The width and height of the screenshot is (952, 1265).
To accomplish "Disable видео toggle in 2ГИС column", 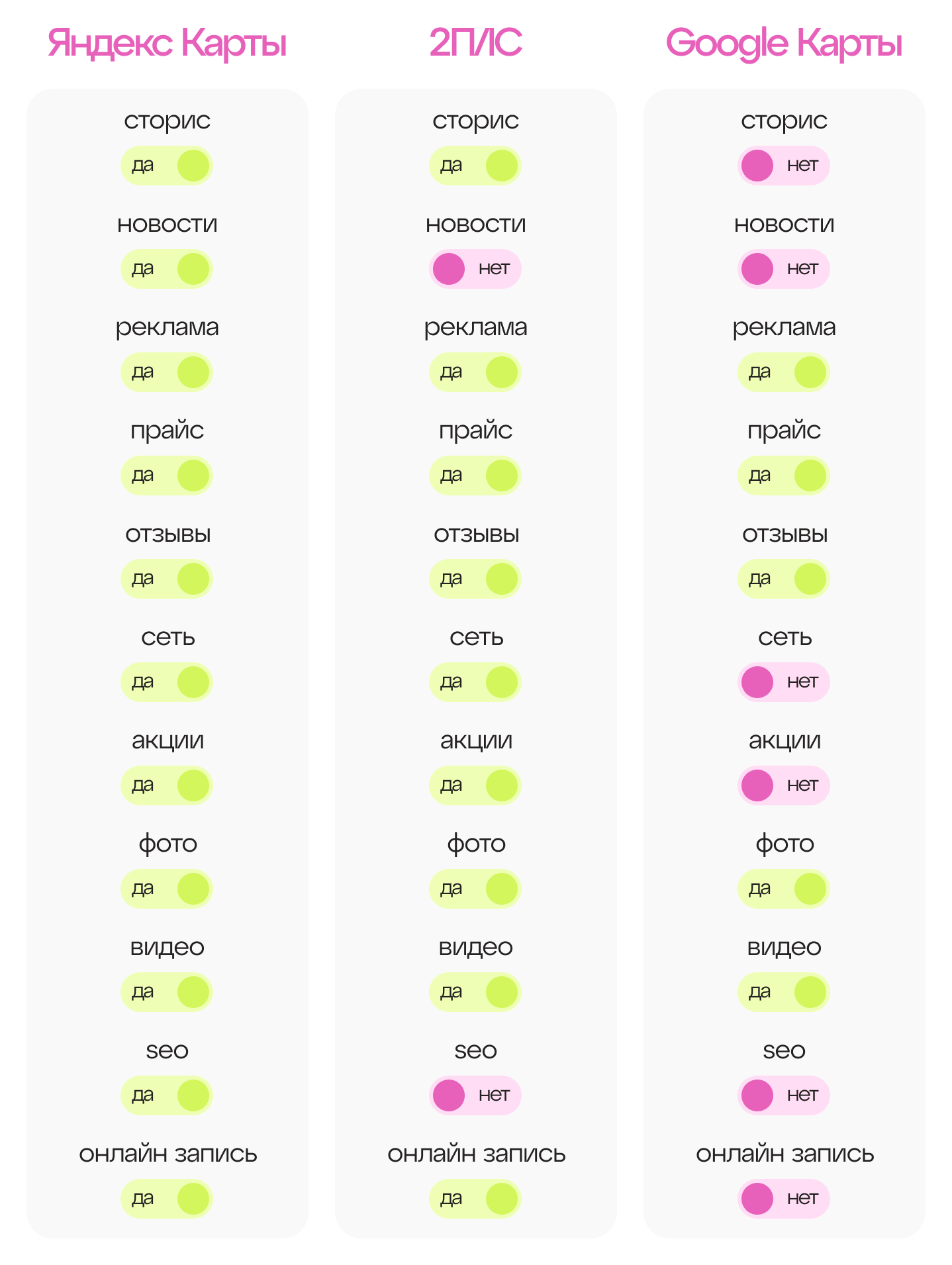I will 475,992.
